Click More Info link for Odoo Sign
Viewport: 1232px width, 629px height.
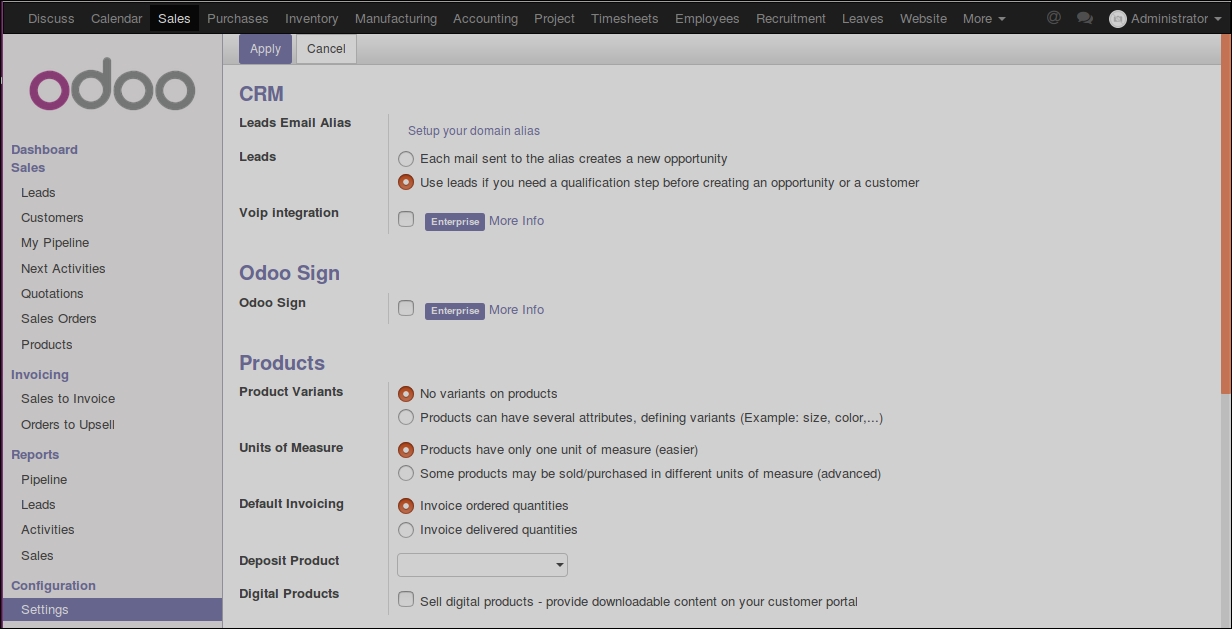click(516, 310)
